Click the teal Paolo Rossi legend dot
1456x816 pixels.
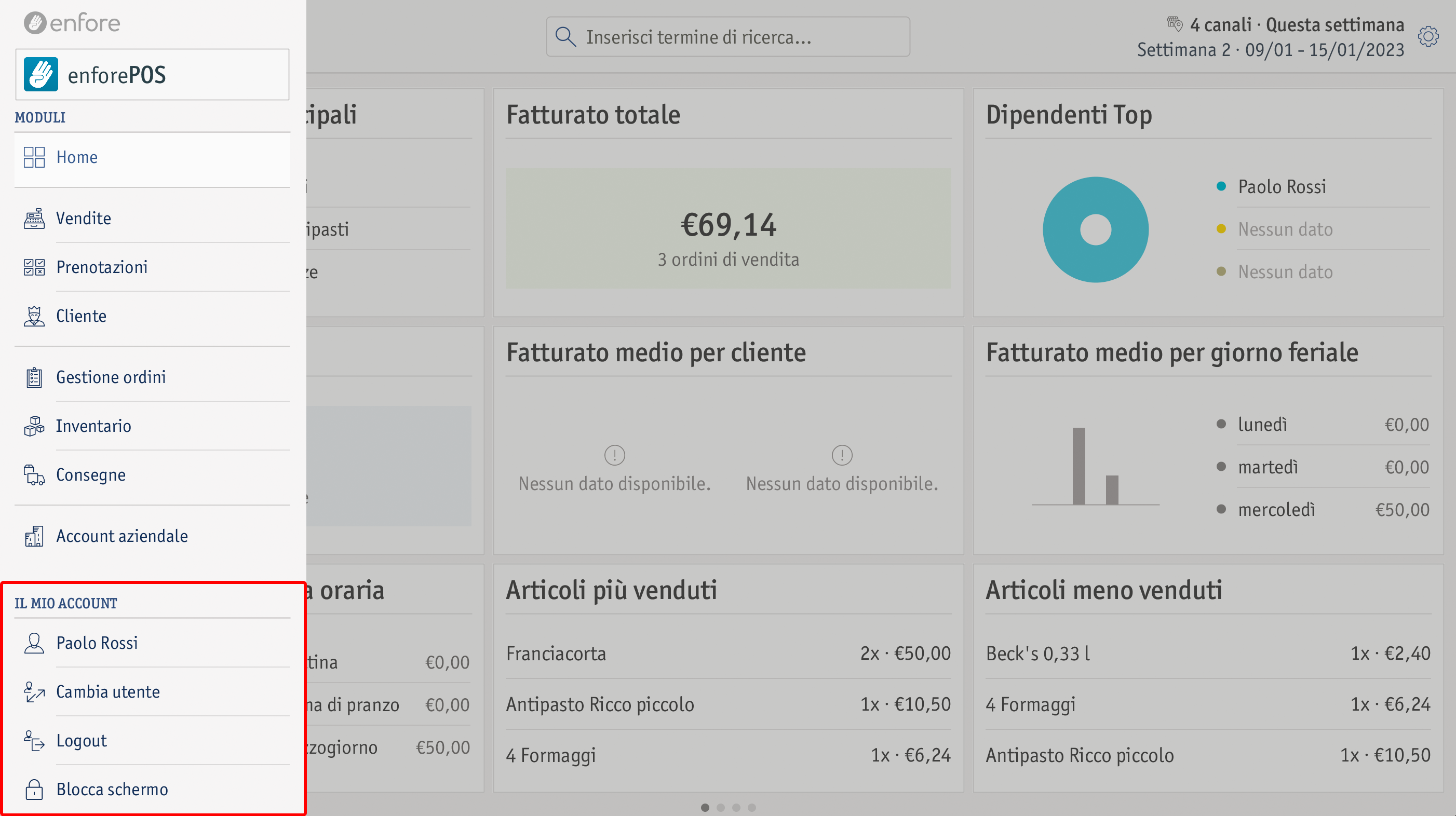point(1221,186)
